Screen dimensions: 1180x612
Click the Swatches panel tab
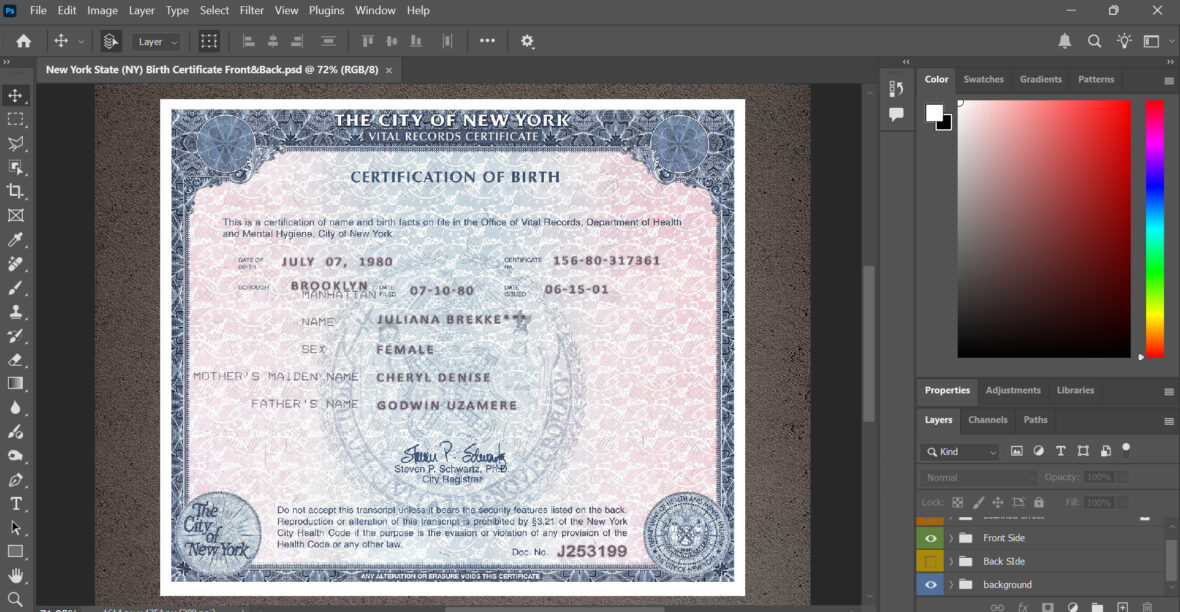click(x=984, y=79)
